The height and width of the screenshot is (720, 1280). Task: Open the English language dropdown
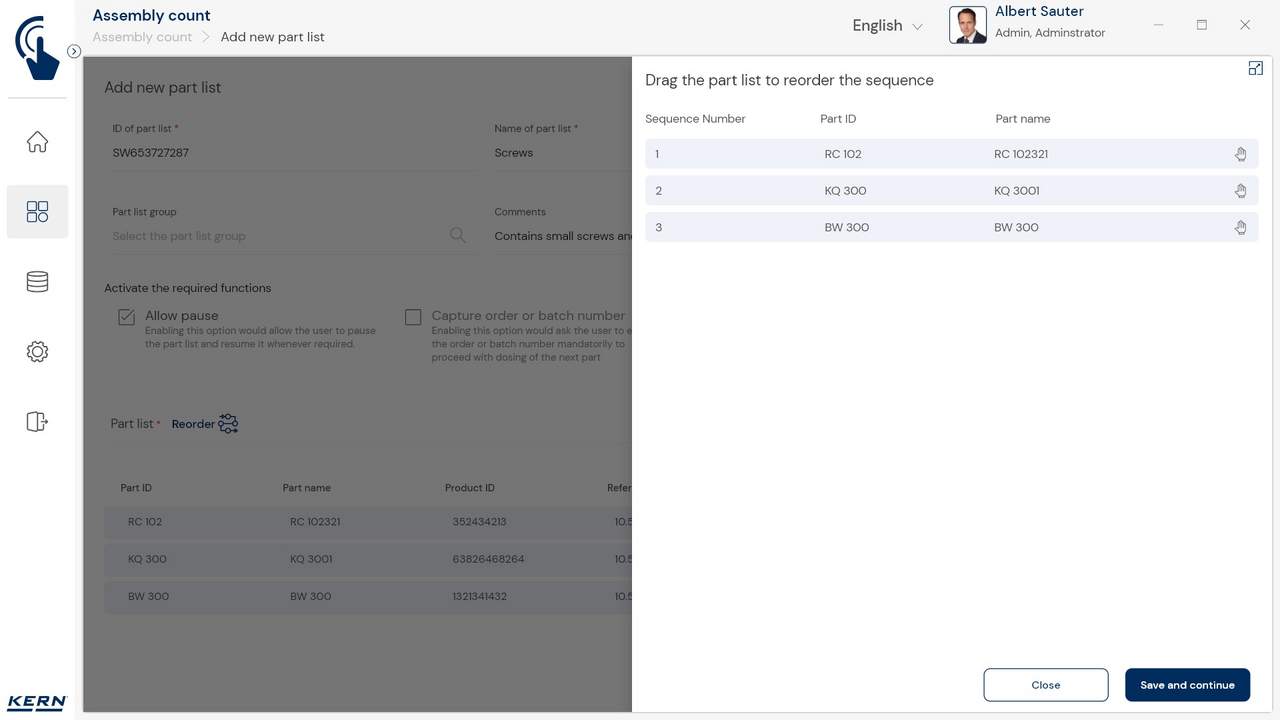887,26
